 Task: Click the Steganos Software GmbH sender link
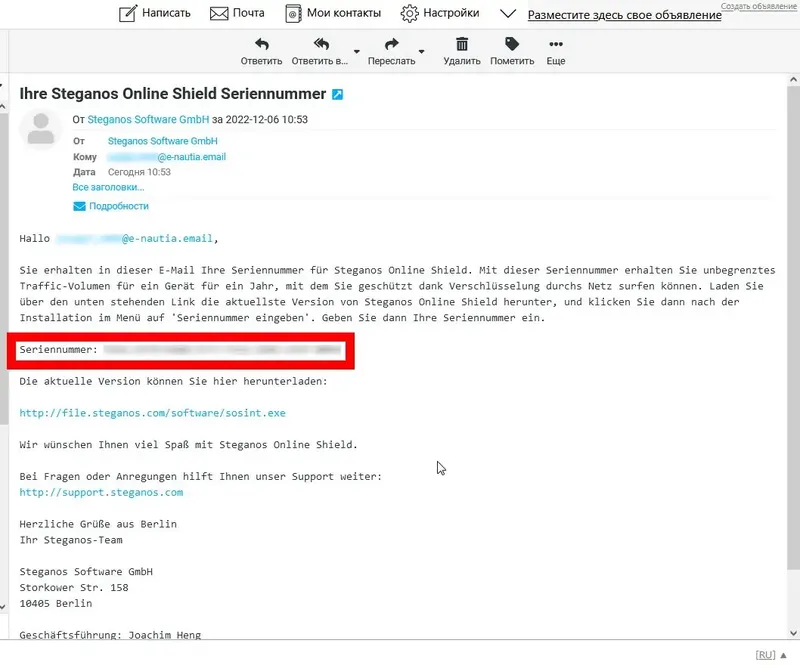146,119
